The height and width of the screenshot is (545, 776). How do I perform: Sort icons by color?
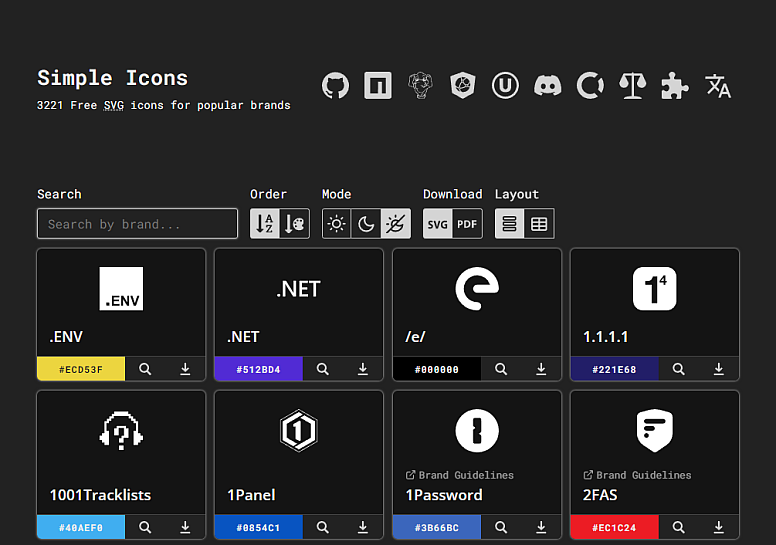[x=295, y=224]
